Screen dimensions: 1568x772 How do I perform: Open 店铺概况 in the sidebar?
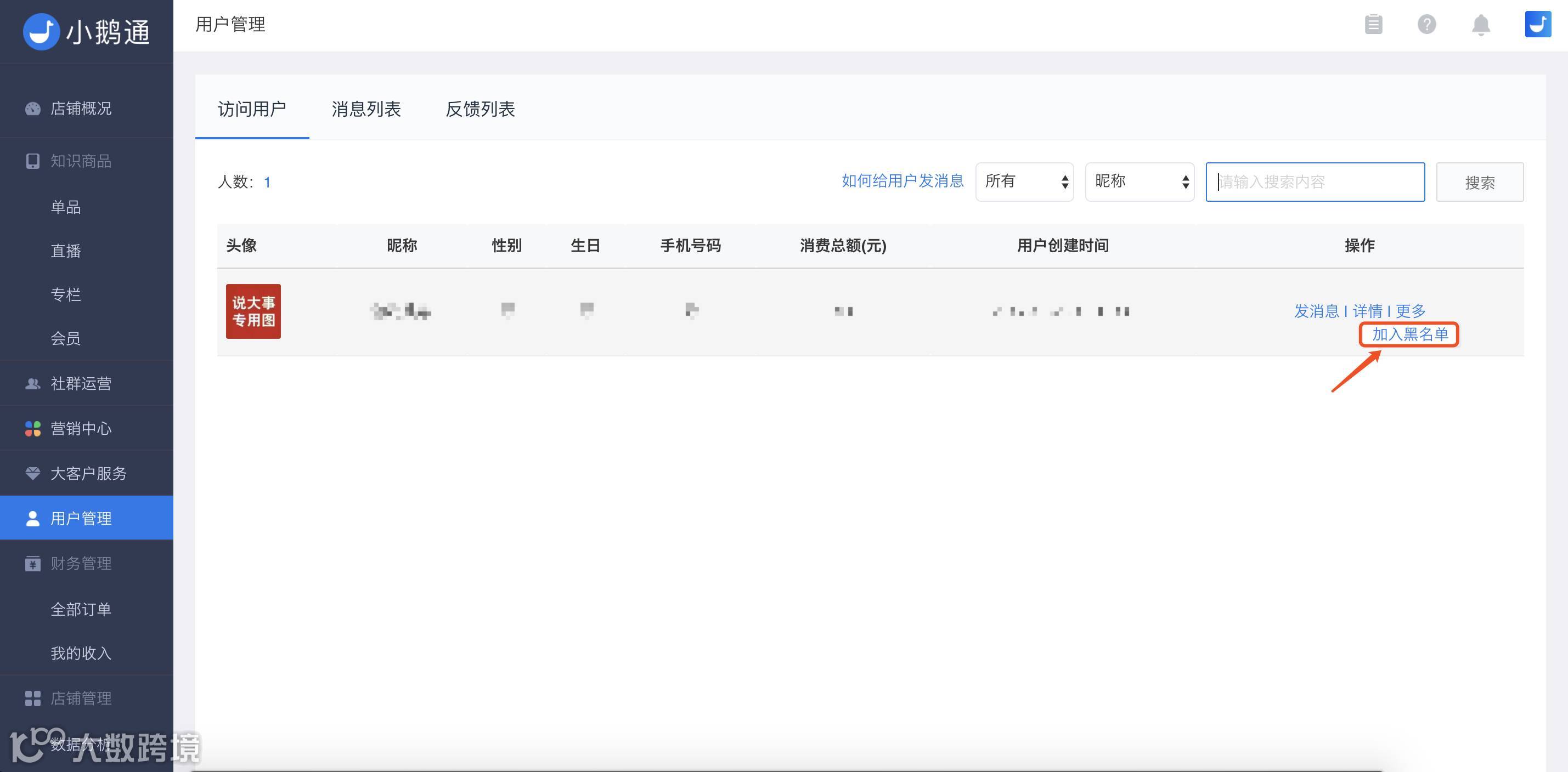pyautogui.click(x=80, y=108)
